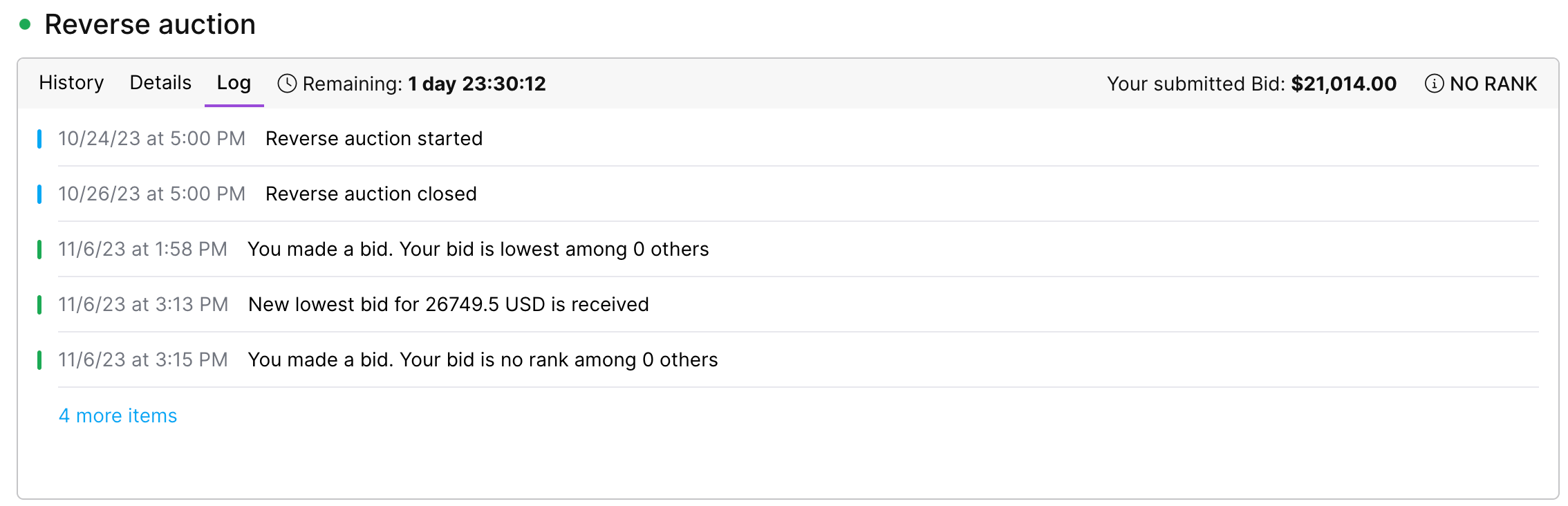This screenshot has height=506, width=1568.
Task: Click the 11/6/23 at 3:15 PM timestamp
Action: [143, 359]
